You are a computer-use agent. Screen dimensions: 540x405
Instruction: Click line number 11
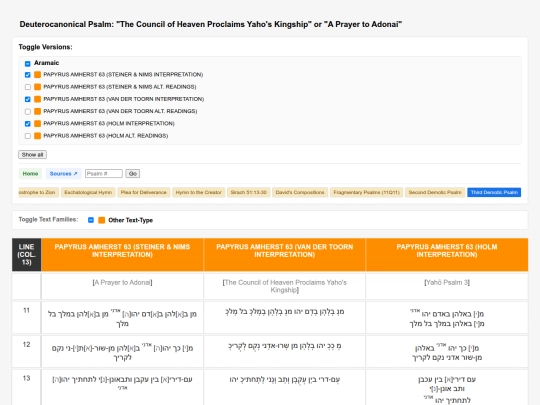pyautogui.click(x=27, y=310)
